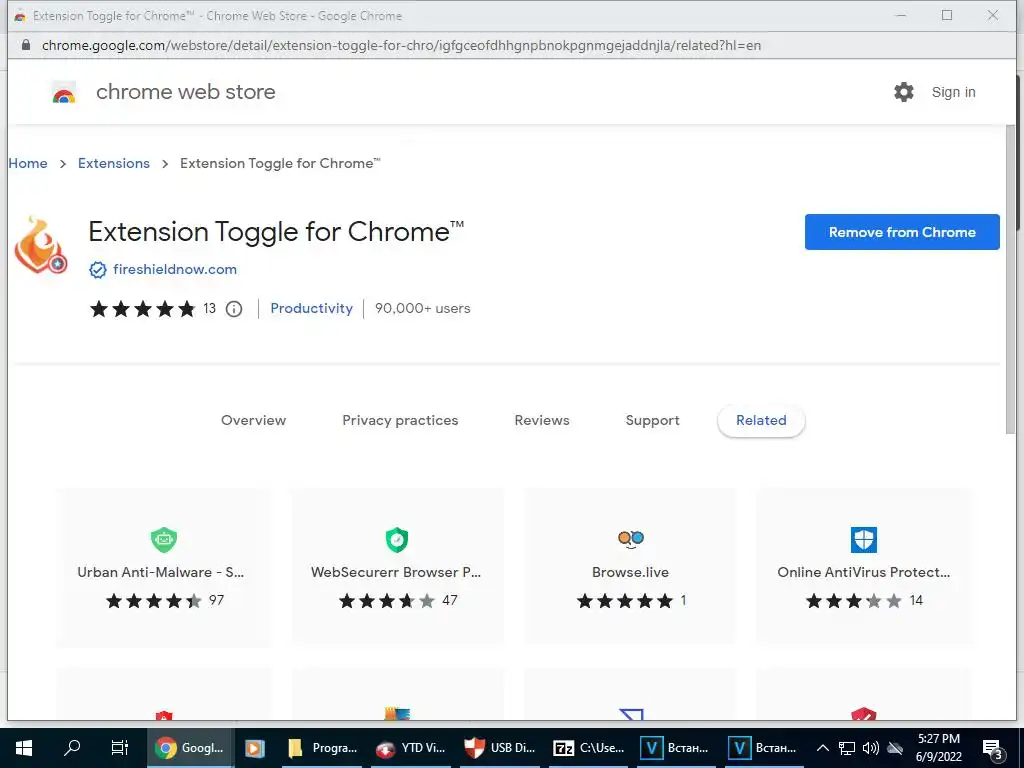The image size is (1024, 768).
Task: Open the rating info circle icon
Action: pyautogui.click(x=234, y=309)
